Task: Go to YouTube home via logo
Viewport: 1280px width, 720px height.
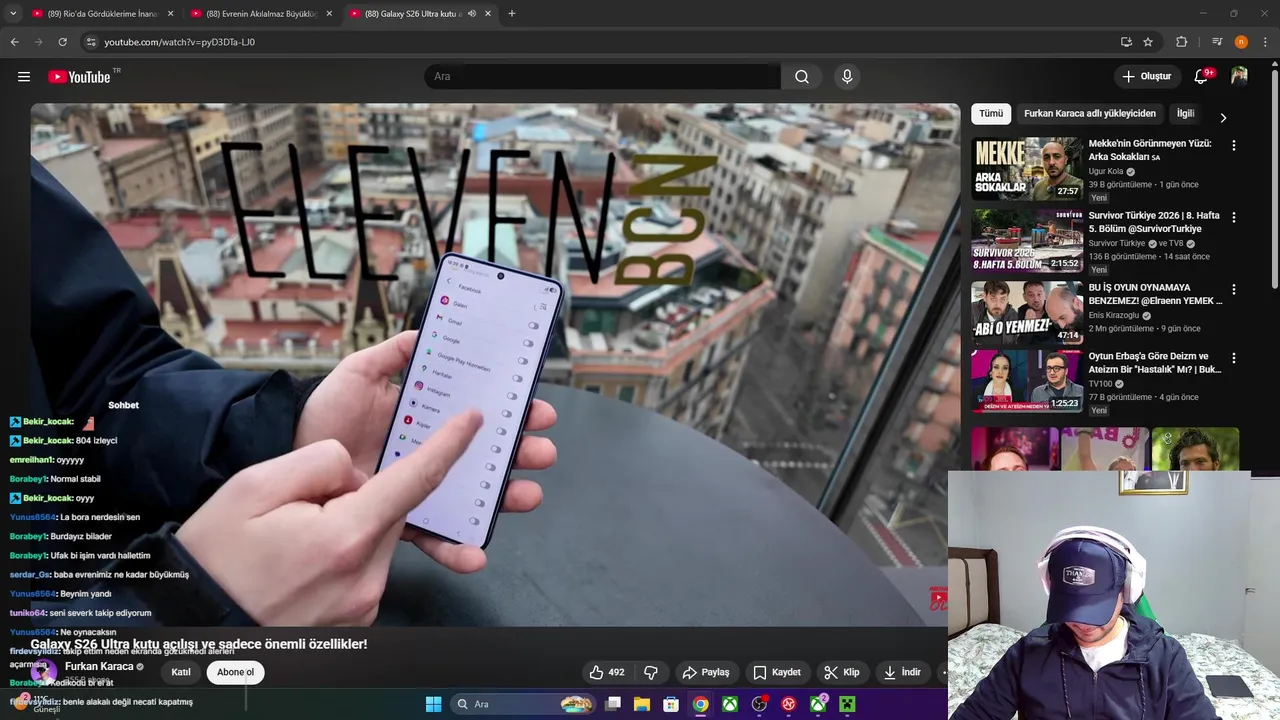Action: [x=80, y=77]
